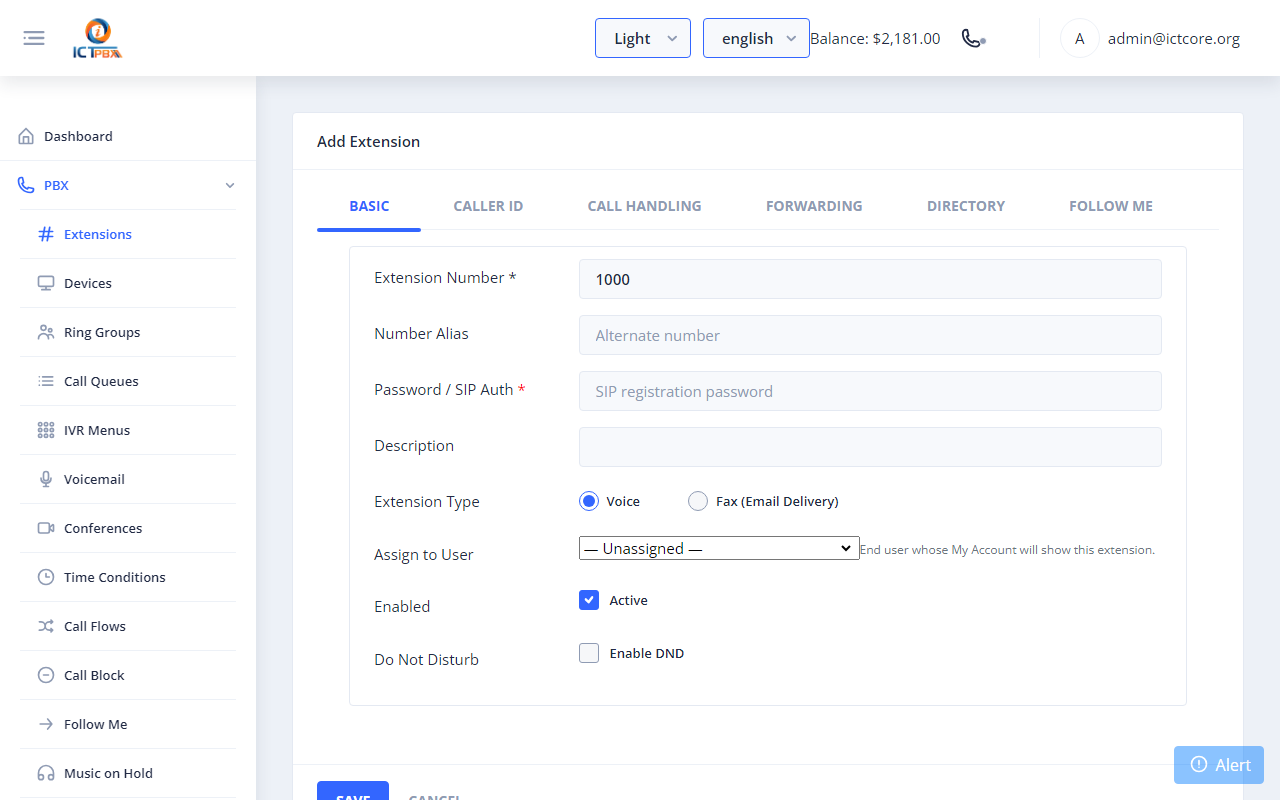Open the Ring Groups sidebar link

[x=128, y=332]
